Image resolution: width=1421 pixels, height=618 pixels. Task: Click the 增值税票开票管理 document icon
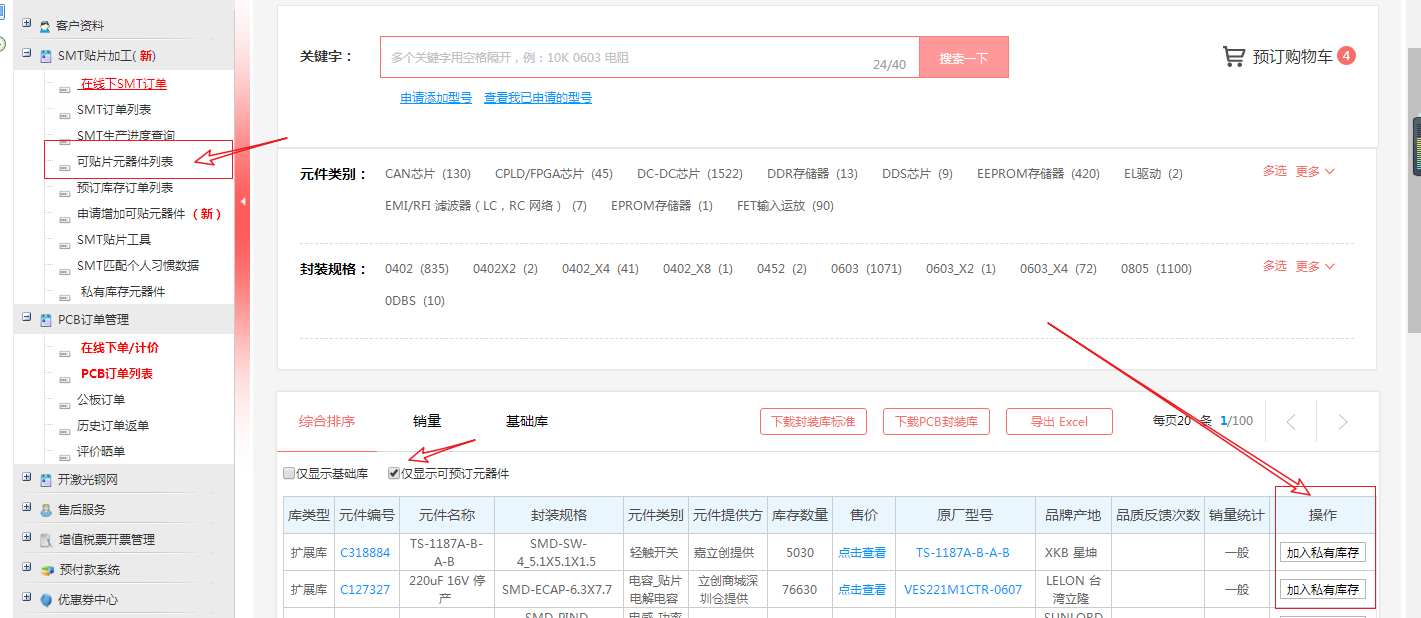46,540
